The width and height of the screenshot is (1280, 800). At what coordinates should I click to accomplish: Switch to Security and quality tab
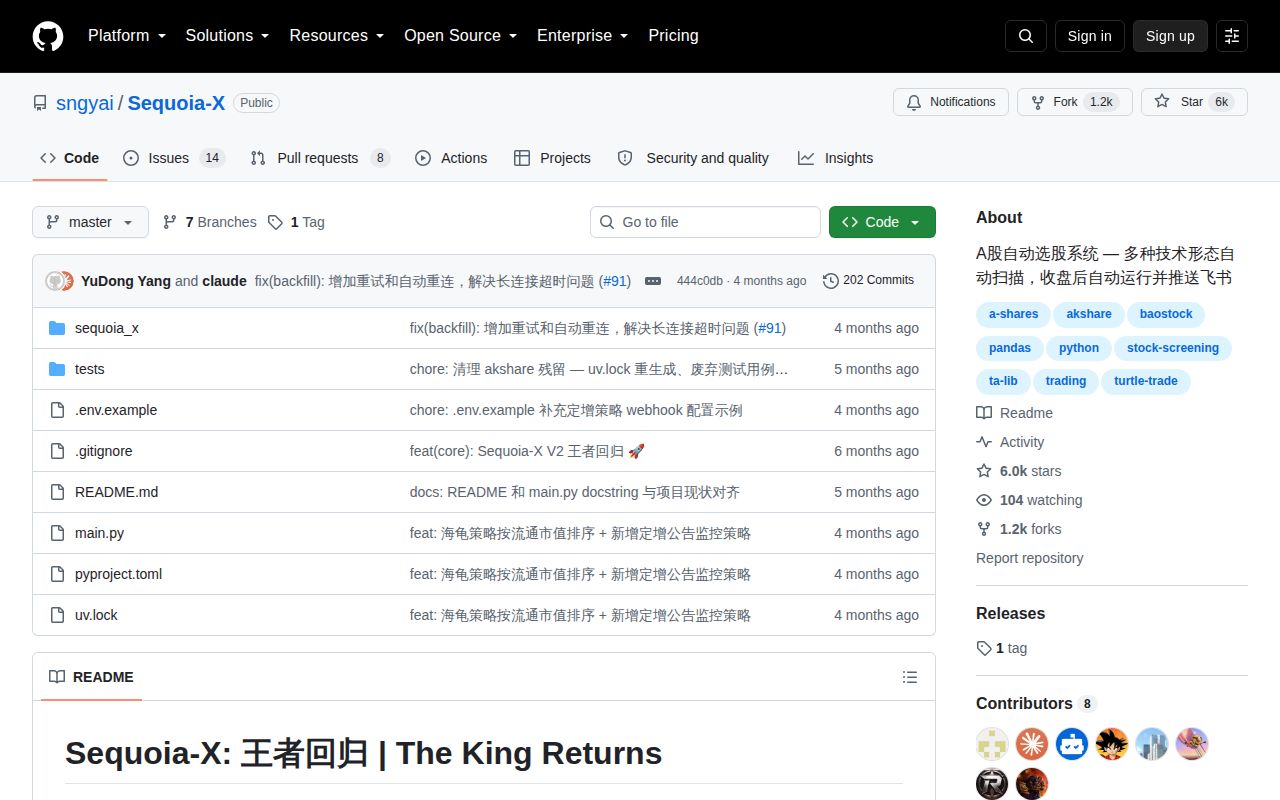coord(694,158)
